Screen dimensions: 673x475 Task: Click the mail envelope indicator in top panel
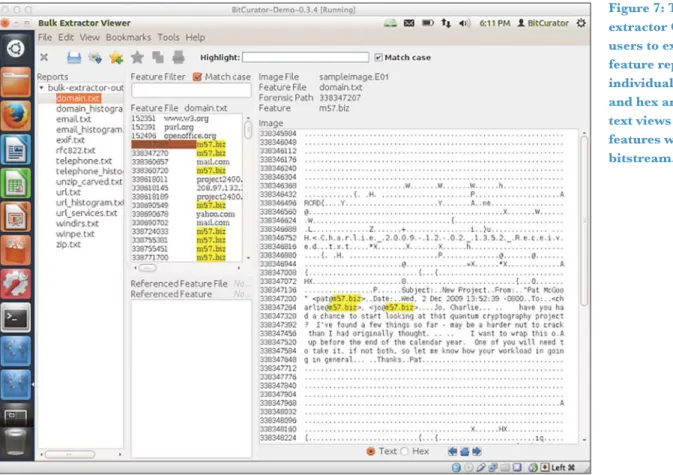click(x=409, y=23)
